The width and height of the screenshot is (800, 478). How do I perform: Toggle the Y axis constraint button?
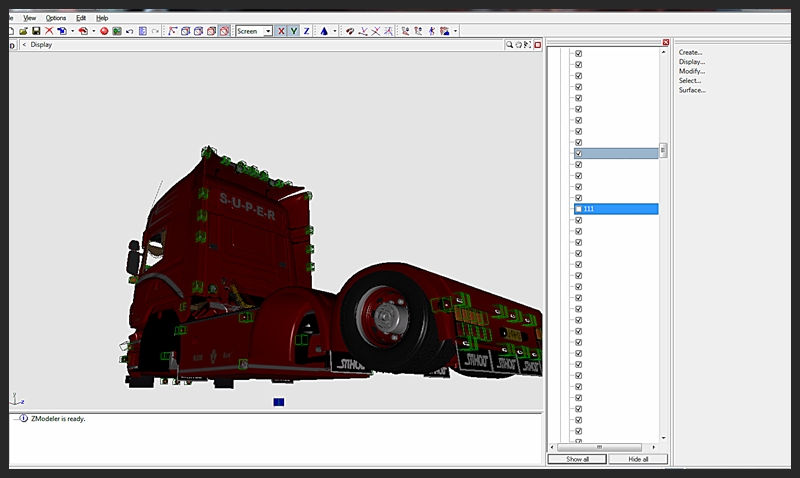[293, 31]
